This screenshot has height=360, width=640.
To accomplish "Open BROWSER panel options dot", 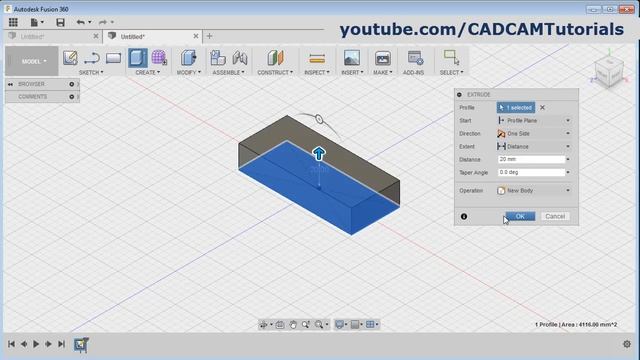I will pyautogui.click(x=71, y=84).
